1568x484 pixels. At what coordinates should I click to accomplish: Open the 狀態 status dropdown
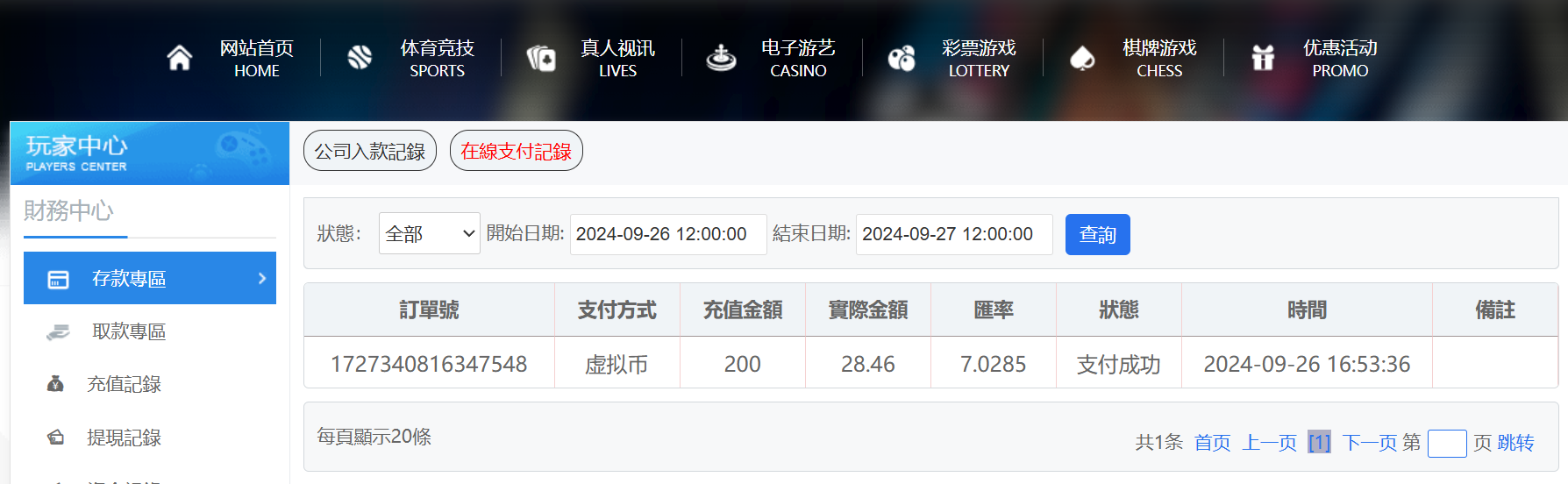point(429,234)
